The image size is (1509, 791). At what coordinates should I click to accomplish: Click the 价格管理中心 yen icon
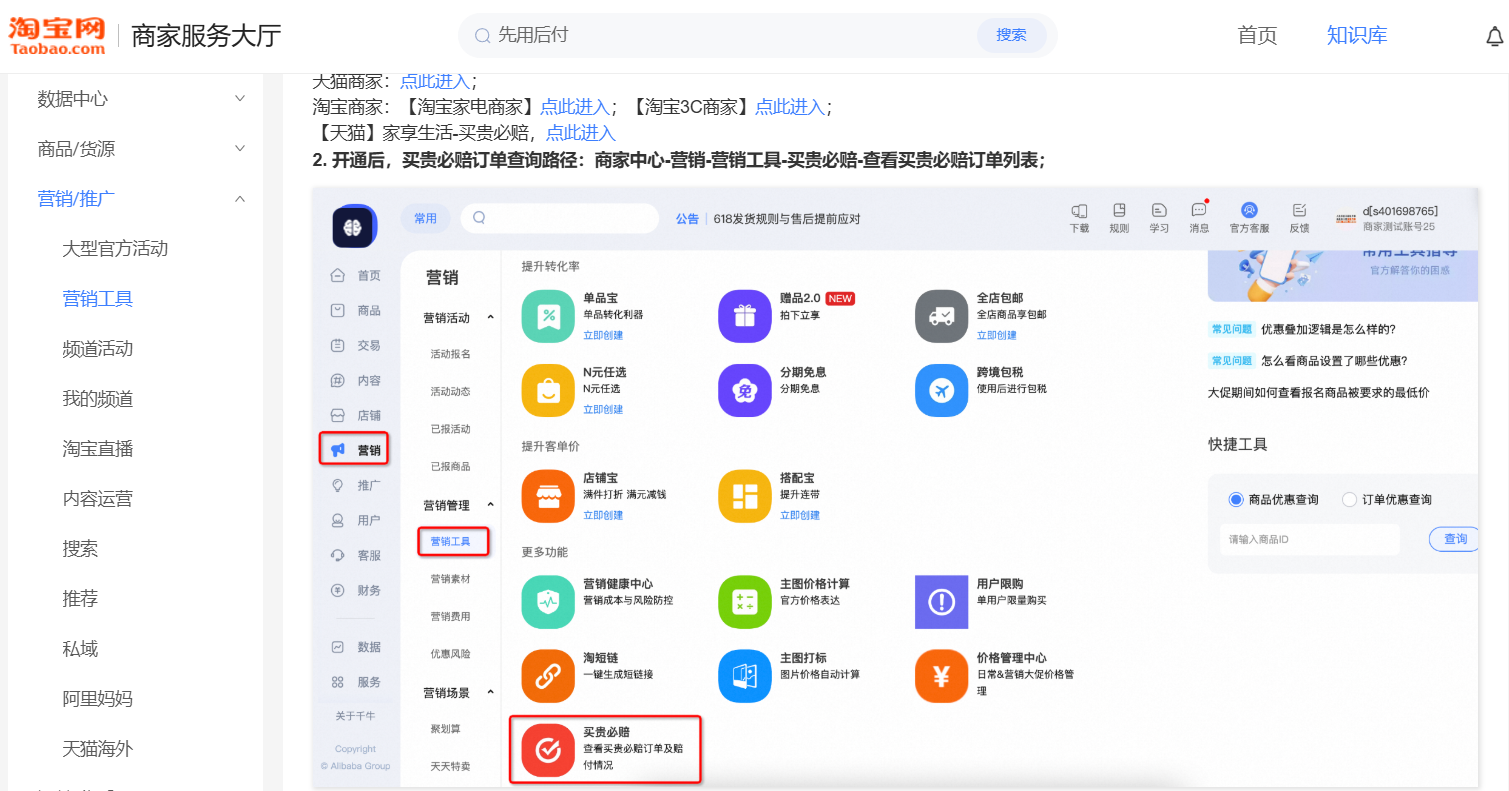click(941, 676)
